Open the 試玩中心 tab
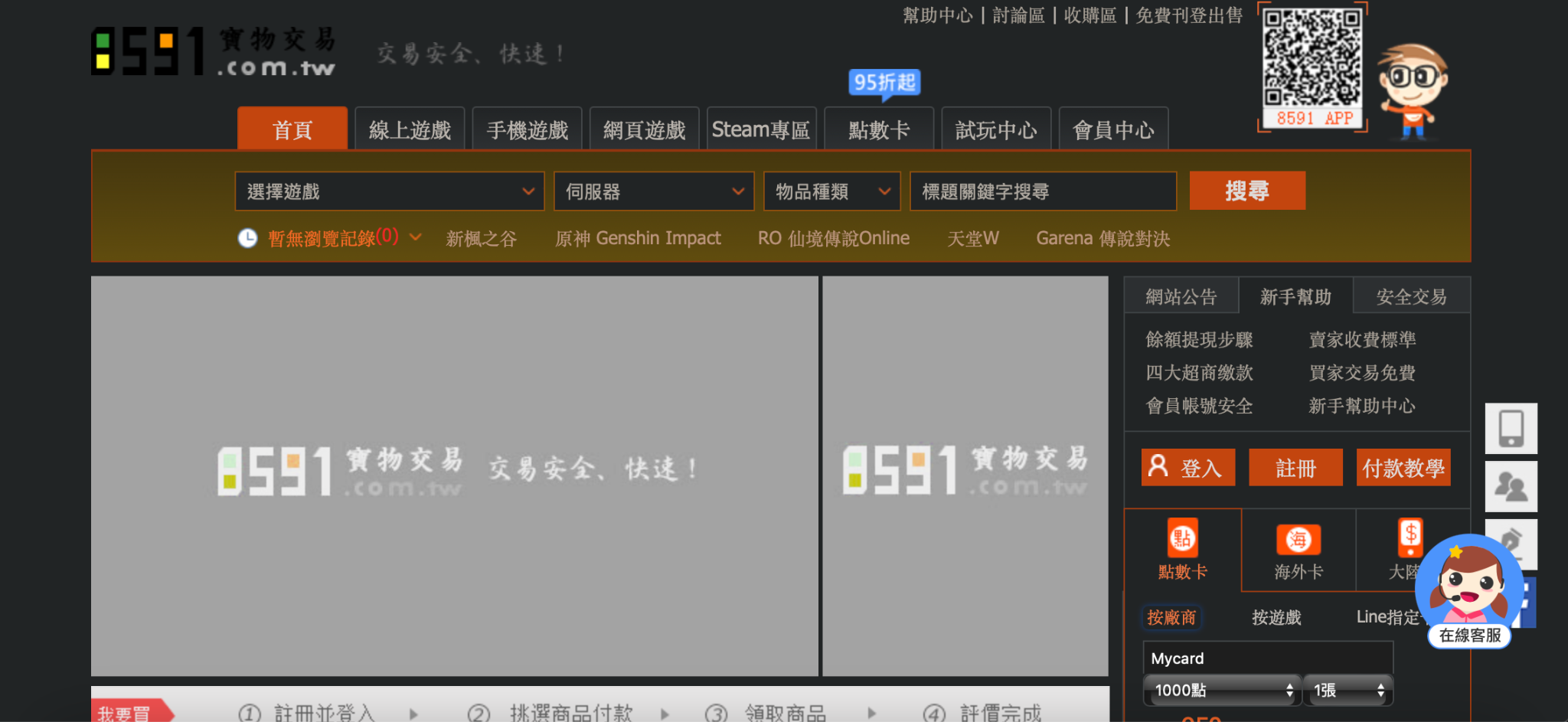This screenshot has height=722, width=1568. [x=996, y=129]
